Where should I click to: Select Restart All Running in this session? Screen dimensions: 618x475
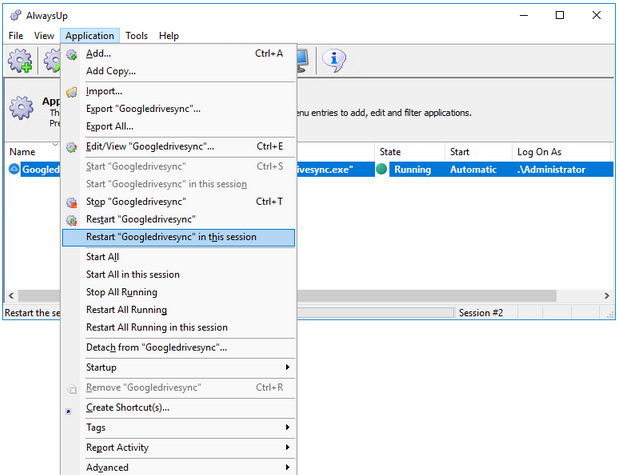point(179,328)
